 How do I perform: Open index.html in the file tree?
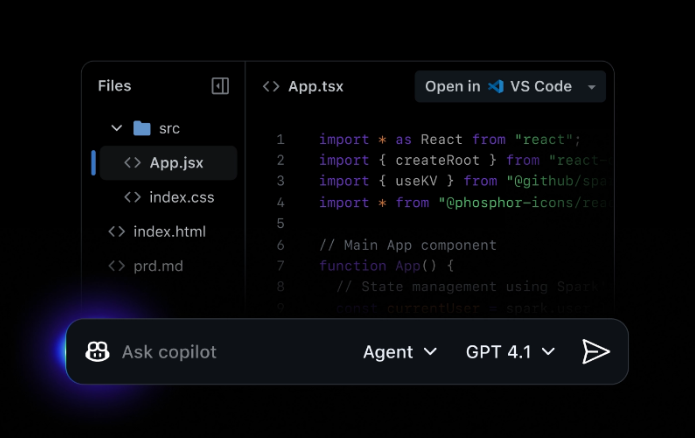pos(157,231)
